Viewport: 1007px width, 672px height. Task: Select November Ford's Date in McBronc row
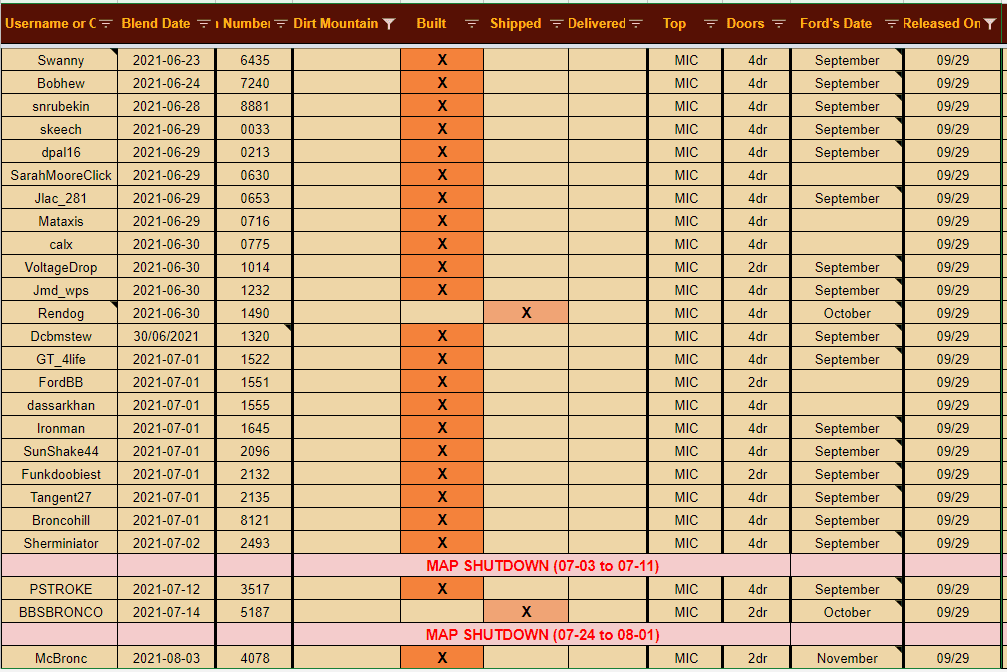click(x=847, y=659)
